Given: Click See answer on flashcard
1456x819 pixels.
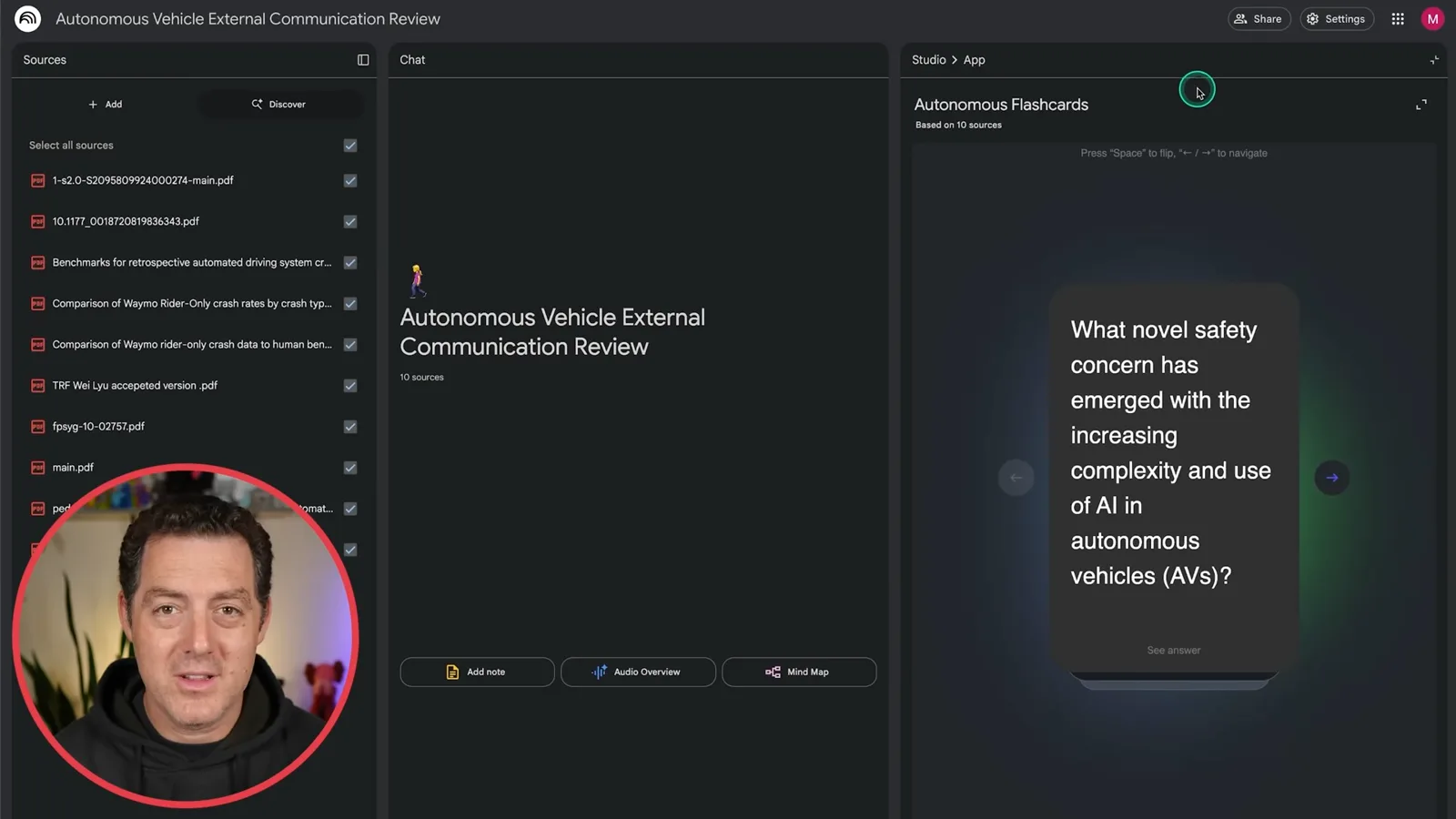Looking at the screenshot, I should pos(1173,651).
